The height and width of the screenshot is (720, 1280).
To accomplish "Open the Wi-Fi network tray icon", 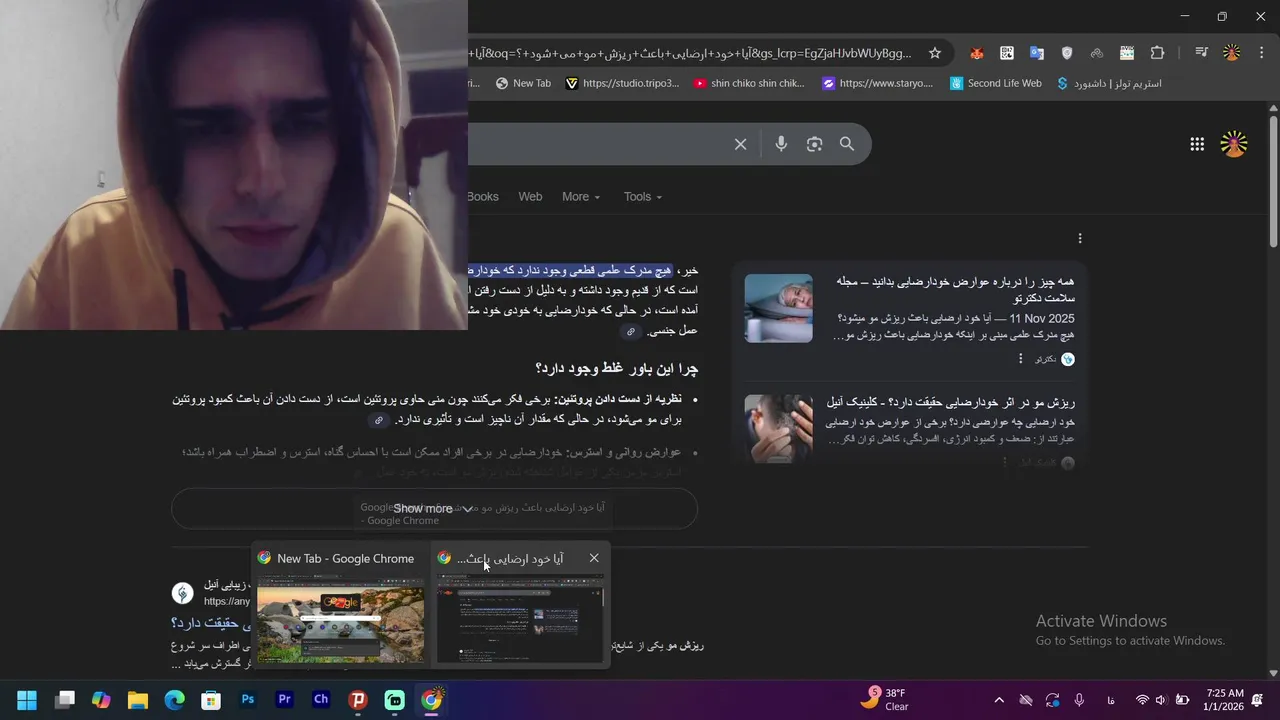I will [x=1142, y=700].
